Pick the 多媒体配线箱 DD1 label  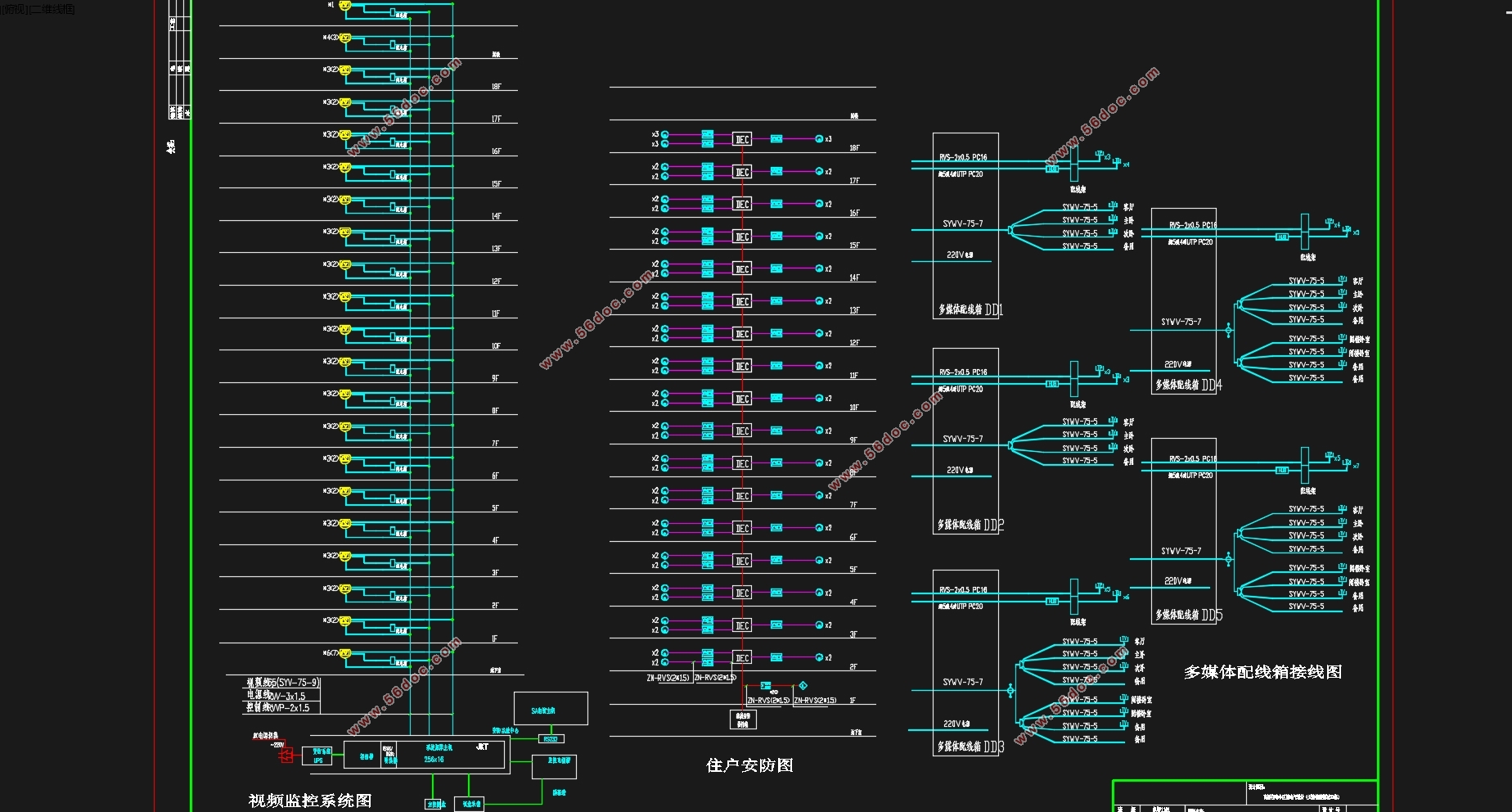[x=970, y=310]
